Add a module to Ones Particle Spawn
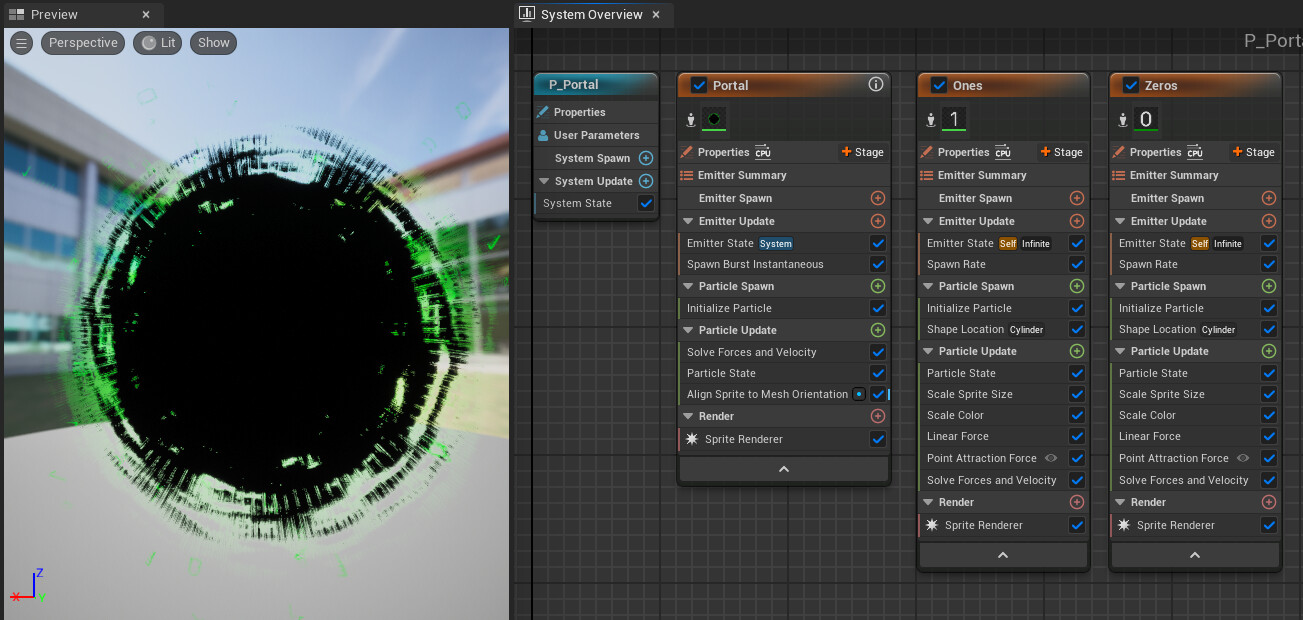1303x620 pixels. [x=1077, y=286]
